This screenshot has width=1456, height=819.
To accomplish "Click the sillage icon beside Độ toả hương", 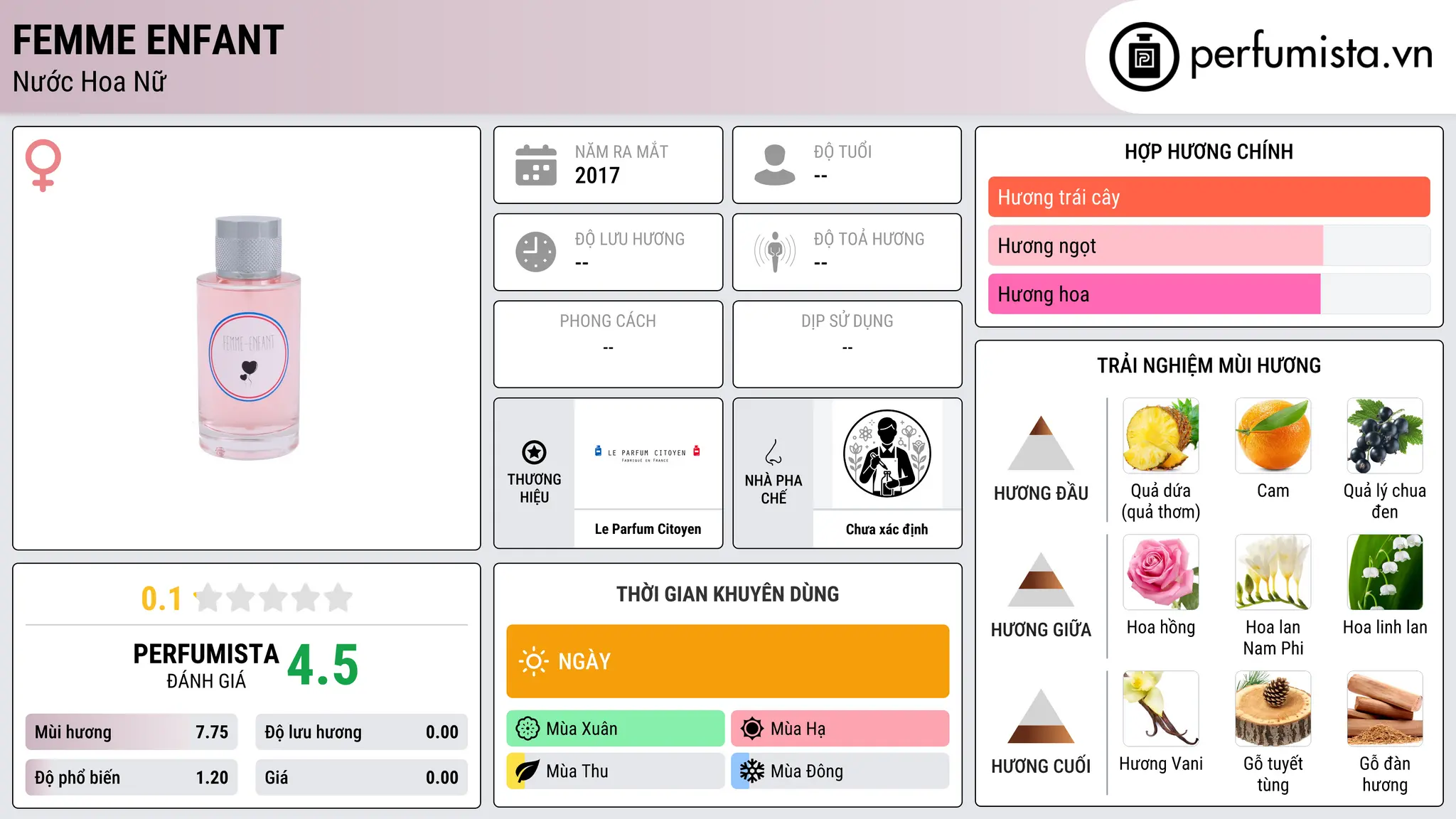I will tap(775, 252).
